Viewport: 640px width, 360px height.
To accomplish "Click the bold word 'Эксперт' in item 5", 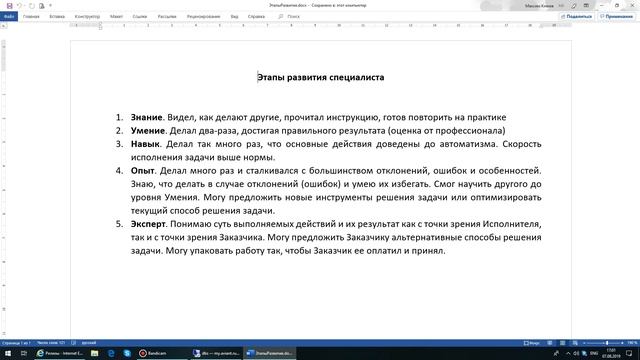I will point(148,224).
